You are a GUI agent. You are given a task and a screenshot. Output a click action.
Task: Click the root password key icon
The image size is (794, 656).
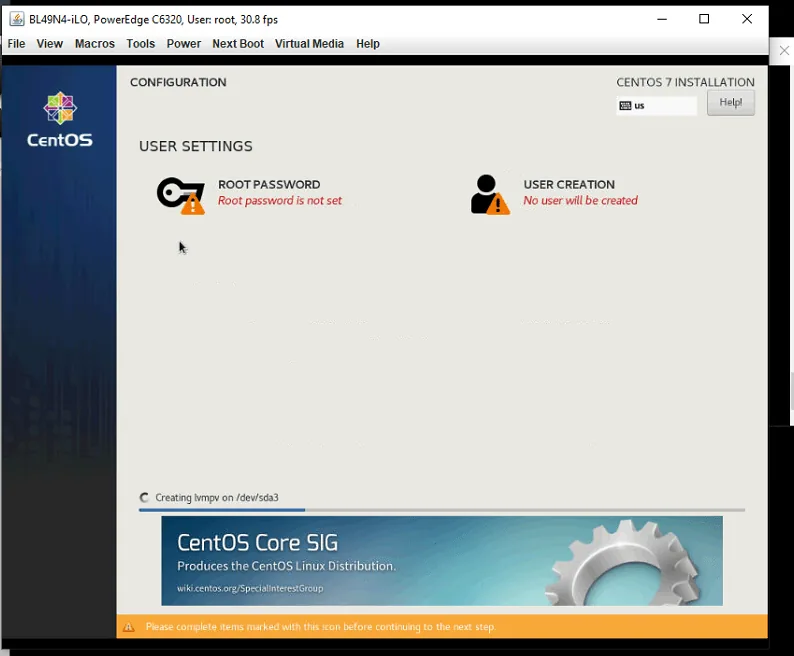click(181, 195)
